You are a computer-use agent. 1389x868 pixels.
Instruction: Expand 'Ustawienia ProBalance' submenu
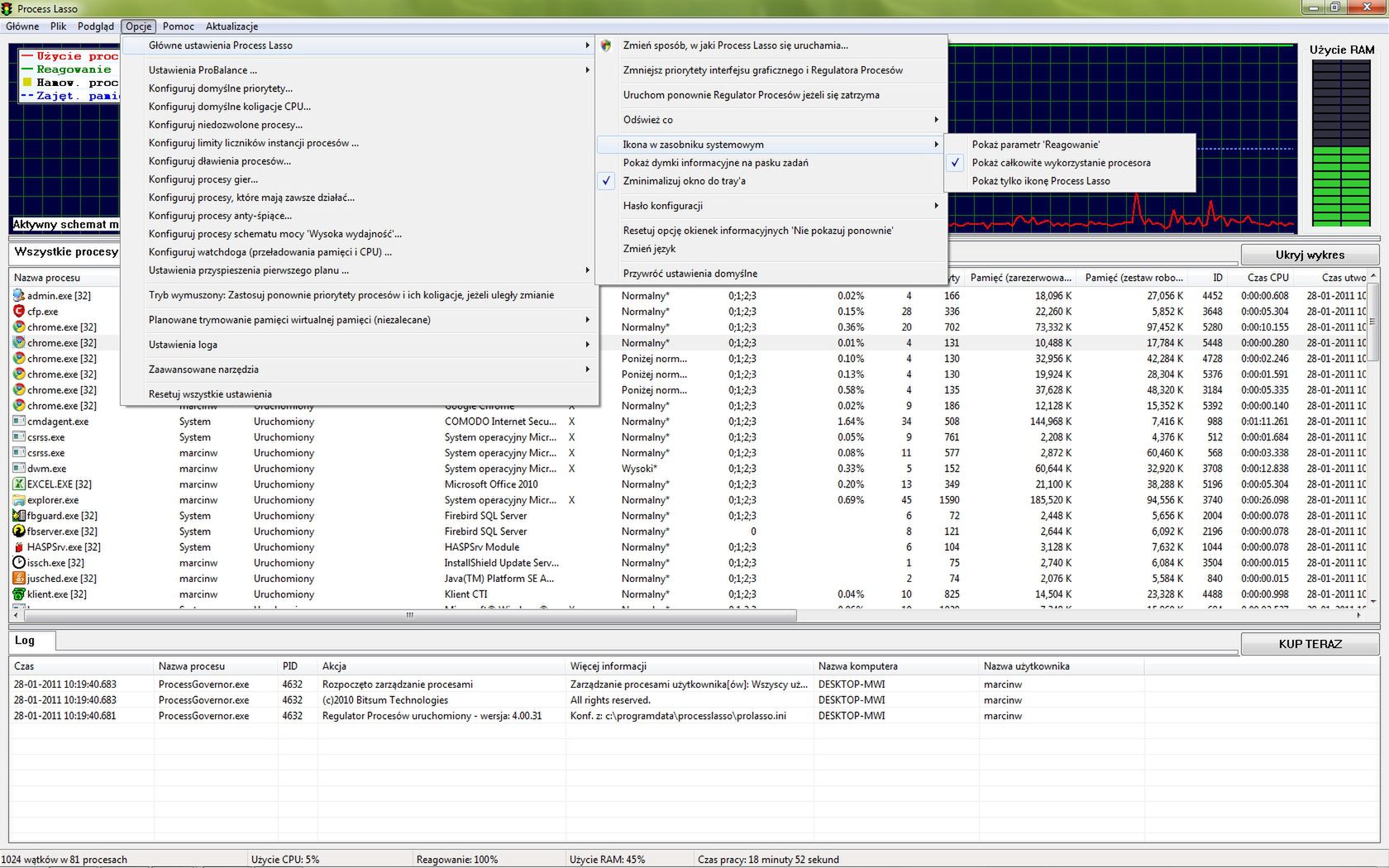pos(360,70)
